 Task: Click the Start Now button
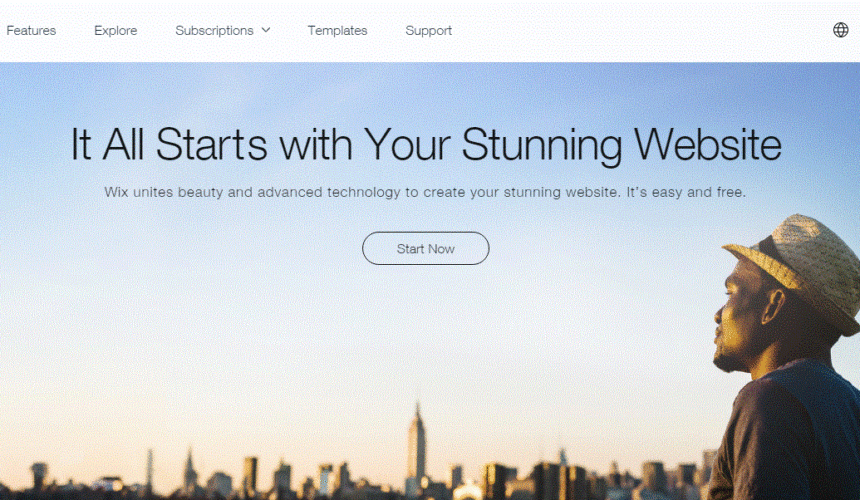click(x=426, y=248)
